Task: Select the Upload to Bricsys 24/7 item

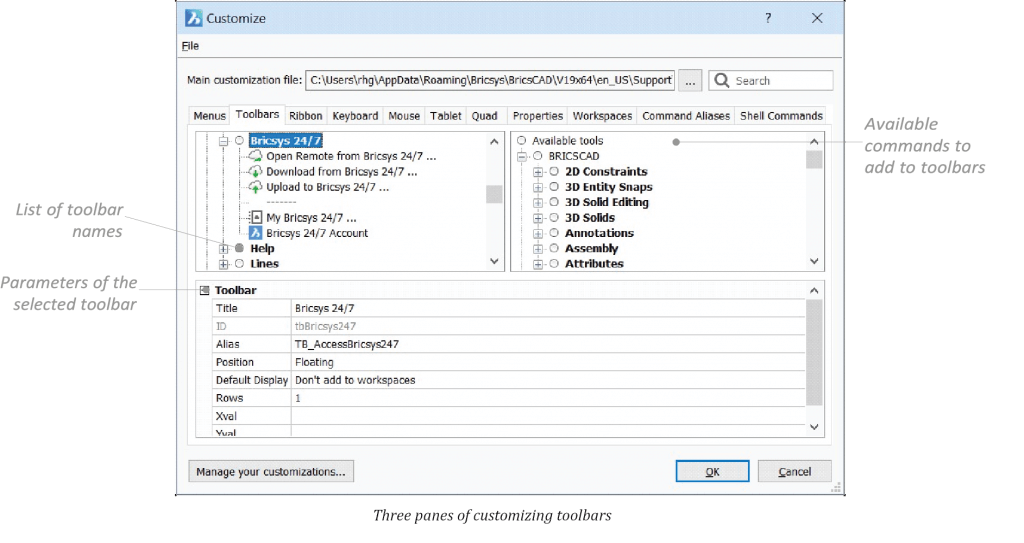Action: coord(327,187)
